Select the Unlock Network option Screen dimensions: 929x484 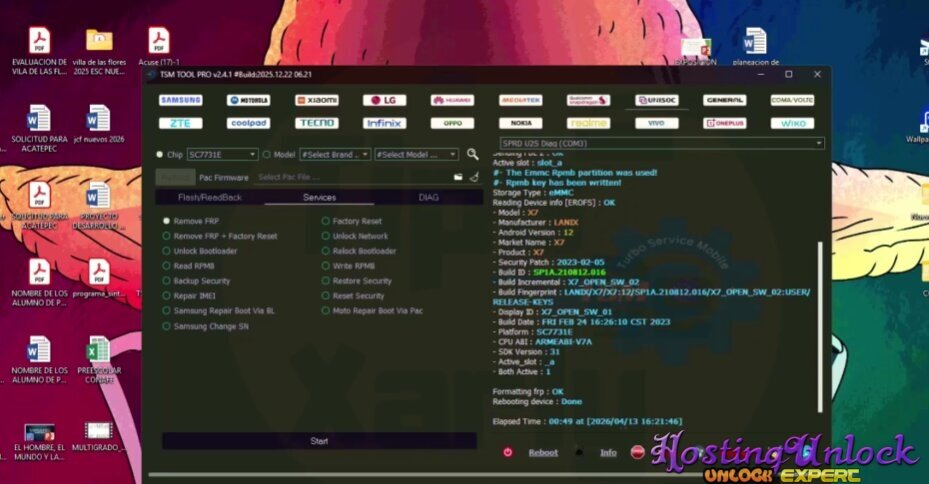coord(355,236)
